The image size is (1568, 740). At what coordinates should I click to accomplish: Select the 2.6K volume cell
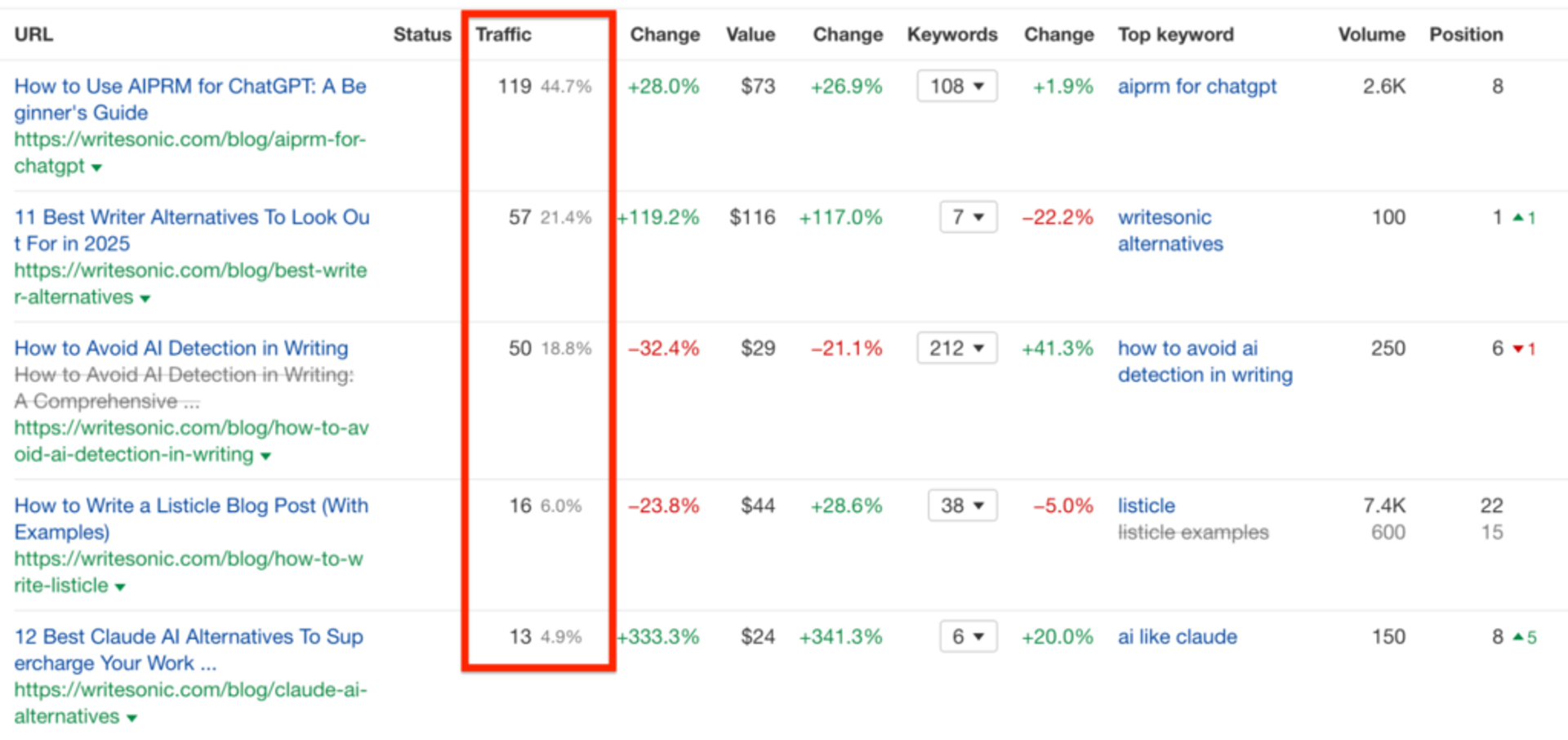pos(1384,86)
